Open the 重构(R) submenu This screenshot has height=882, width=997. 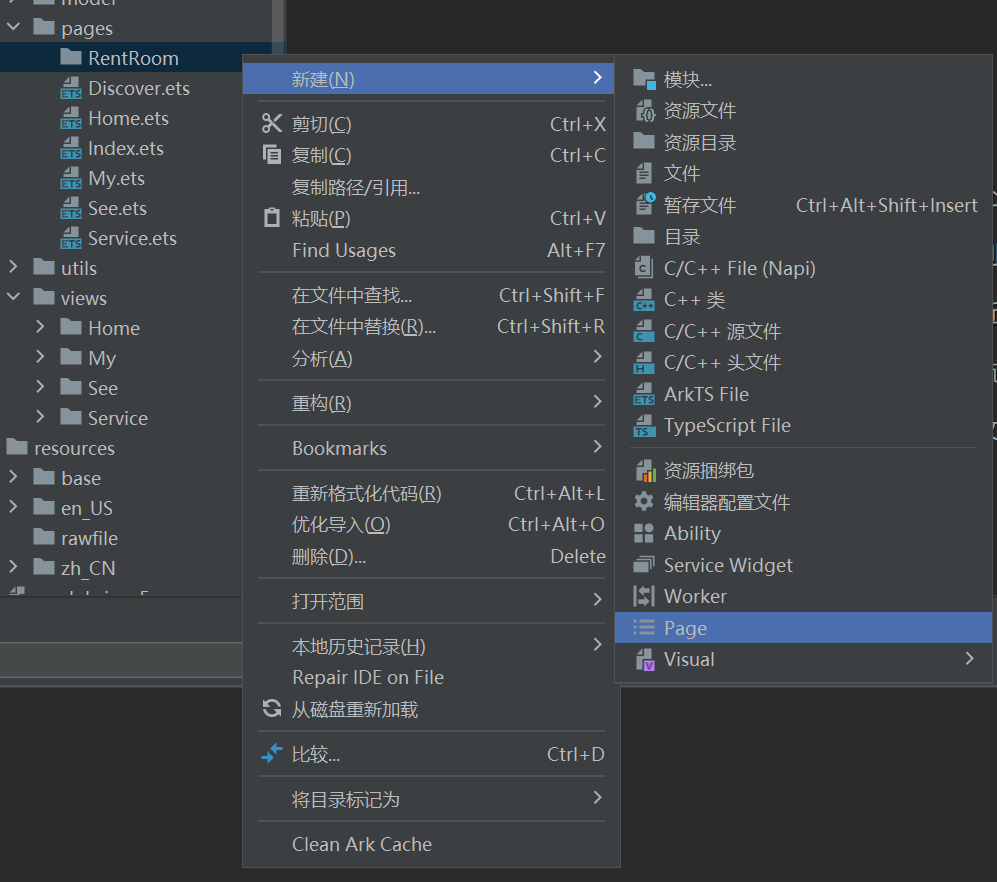[431, 403]
